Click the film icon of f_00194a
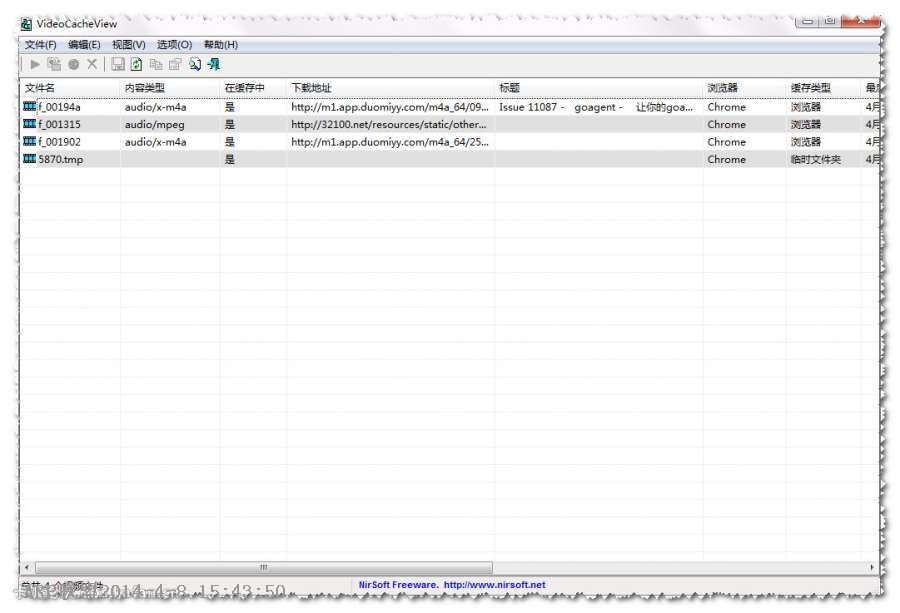This screenshot has height=613, width=900. click(x=29, y=107)
